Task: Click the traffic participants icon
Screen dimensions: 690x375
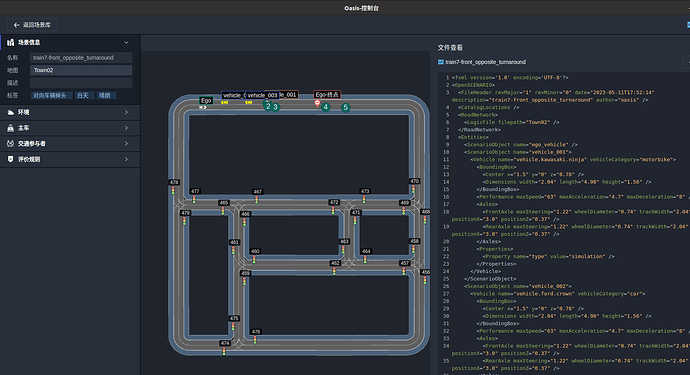Action: [11, 143]
